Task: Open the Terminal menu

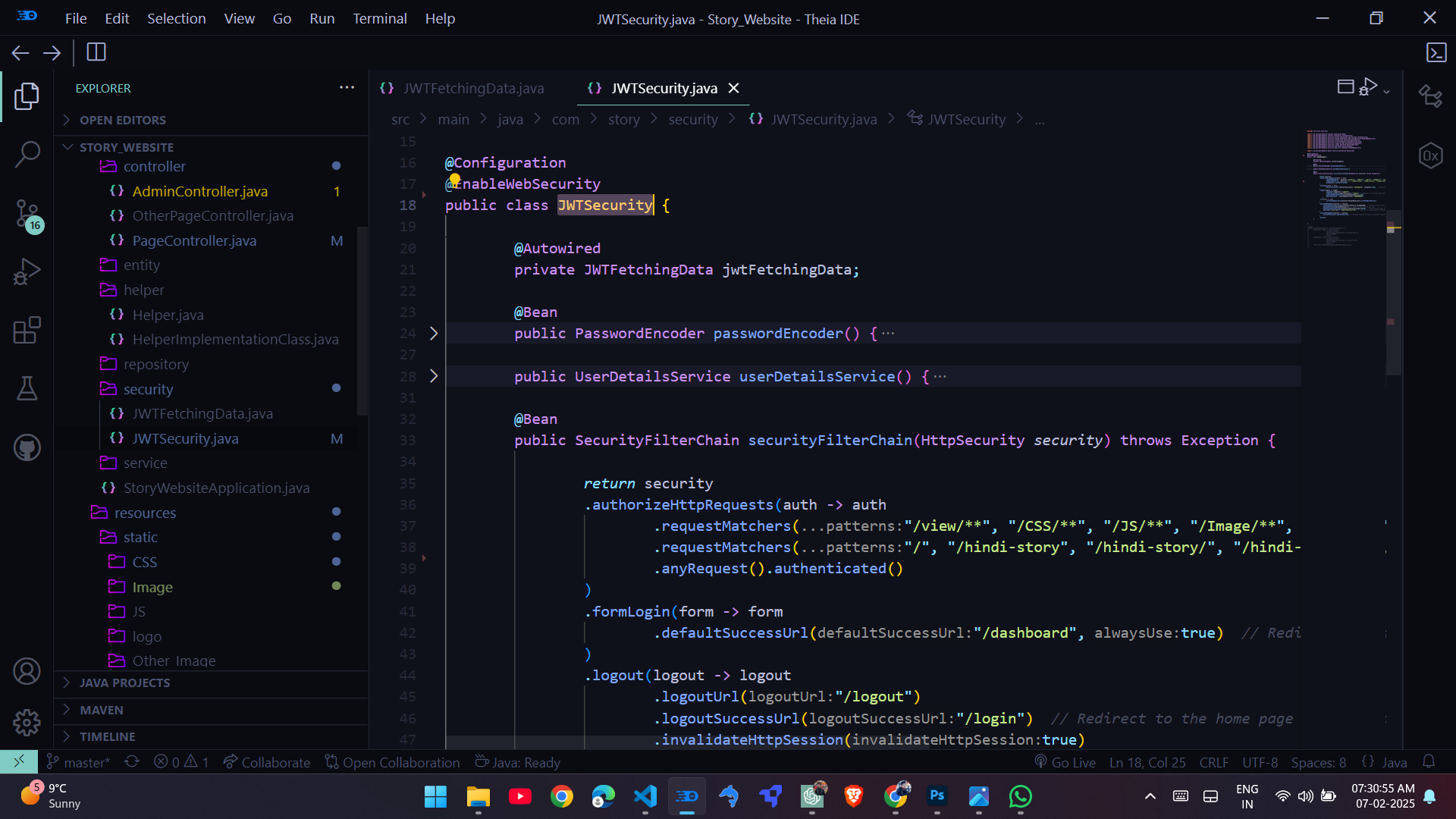Action: 379,18
